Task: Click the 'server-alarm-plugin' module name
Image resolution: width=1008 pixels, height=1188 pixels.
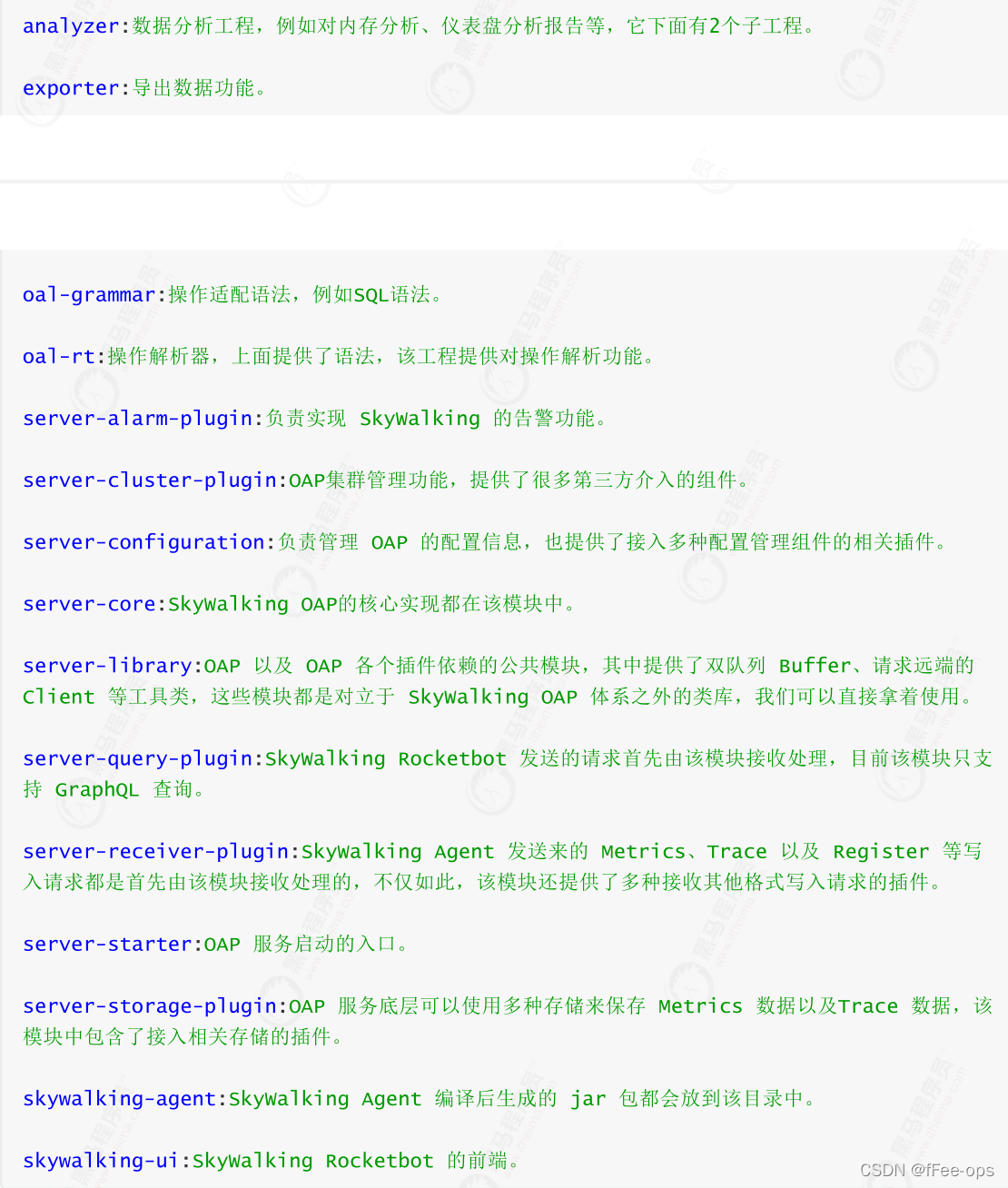Action: [137, 419]
